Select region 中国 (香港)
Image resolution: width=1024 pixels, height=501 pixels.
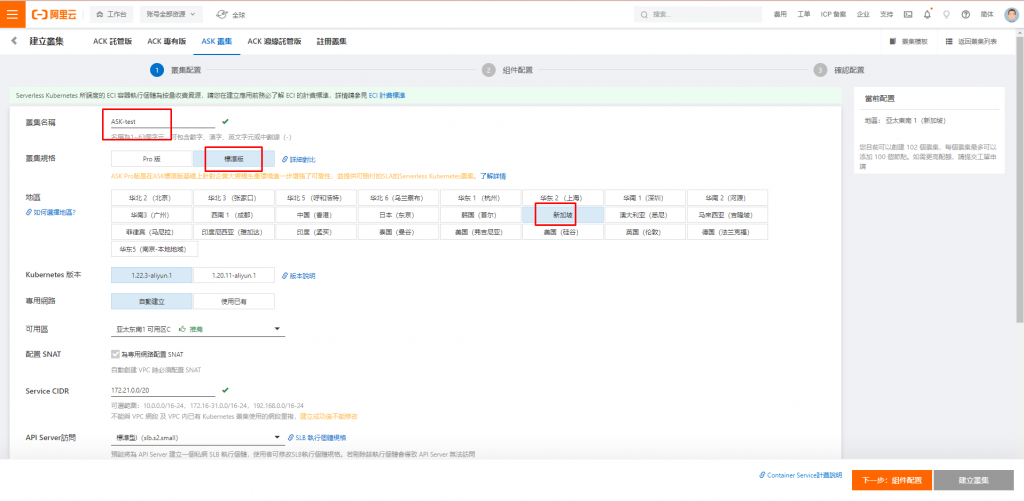(x=316, y=214)
